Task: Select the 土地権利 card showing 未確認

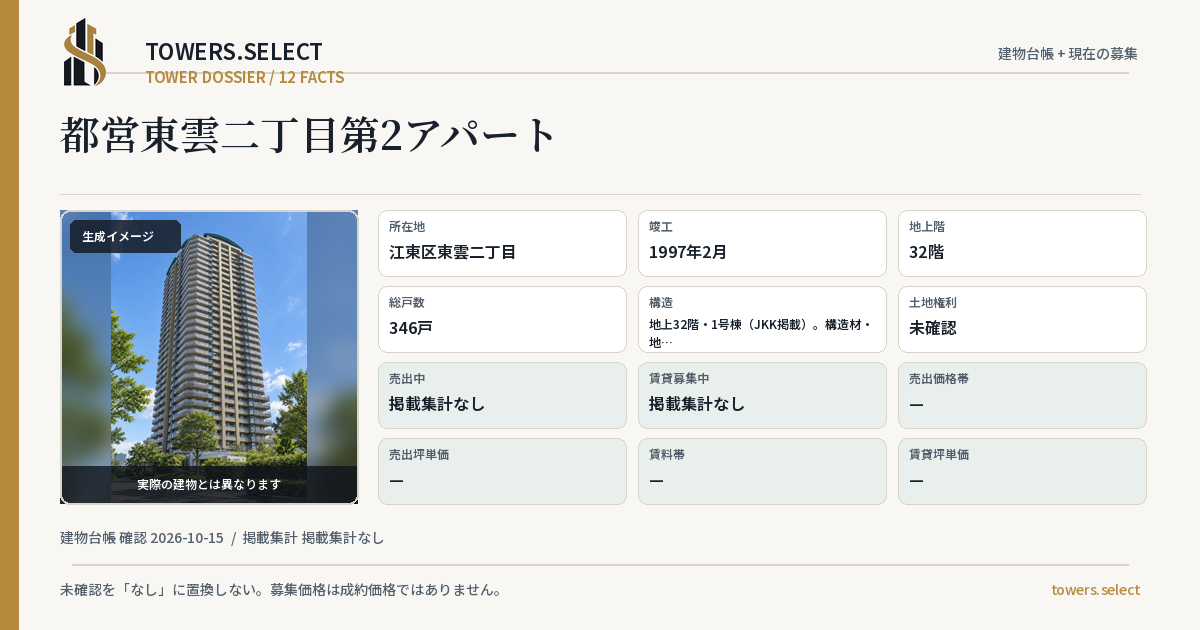Action: (x=1022, y=319)
